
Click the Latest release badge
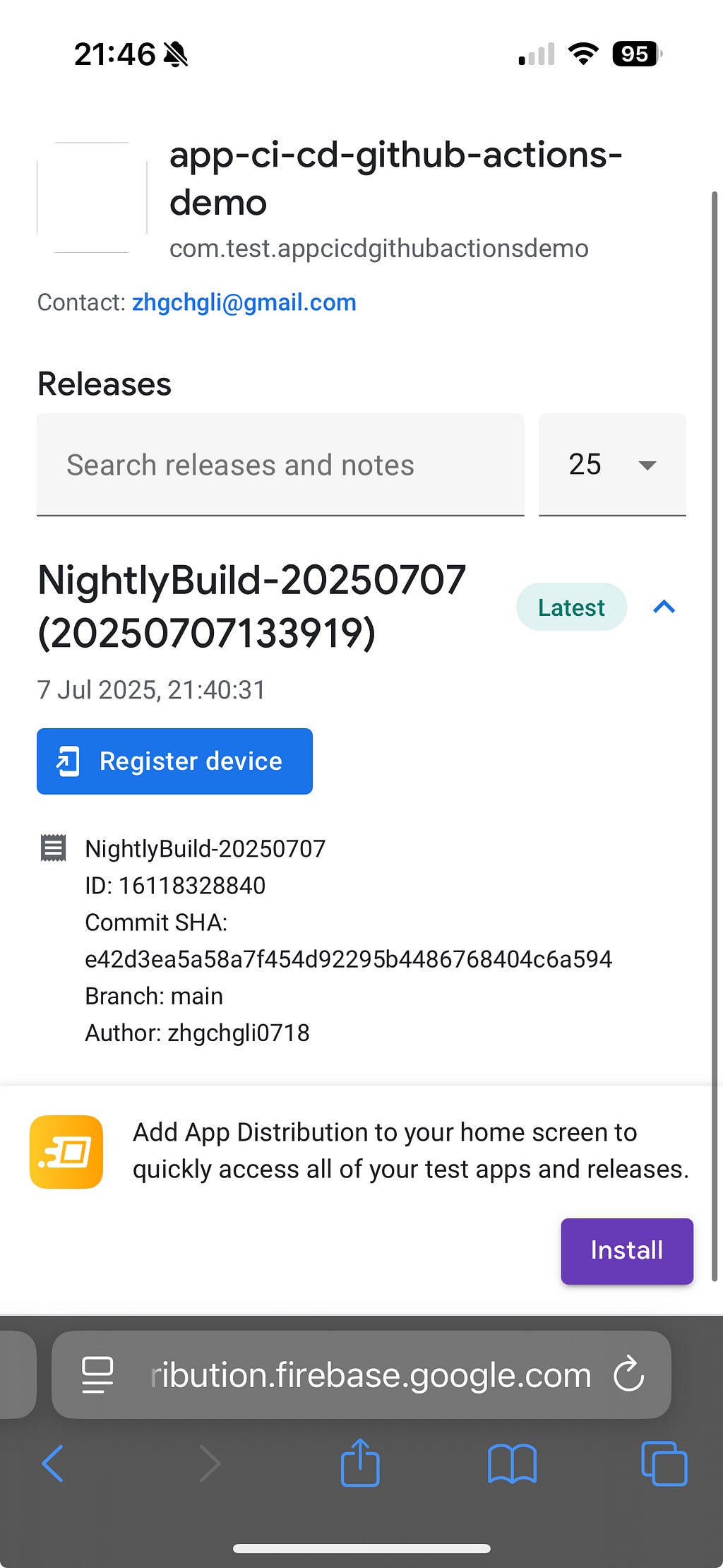(571, 607)
